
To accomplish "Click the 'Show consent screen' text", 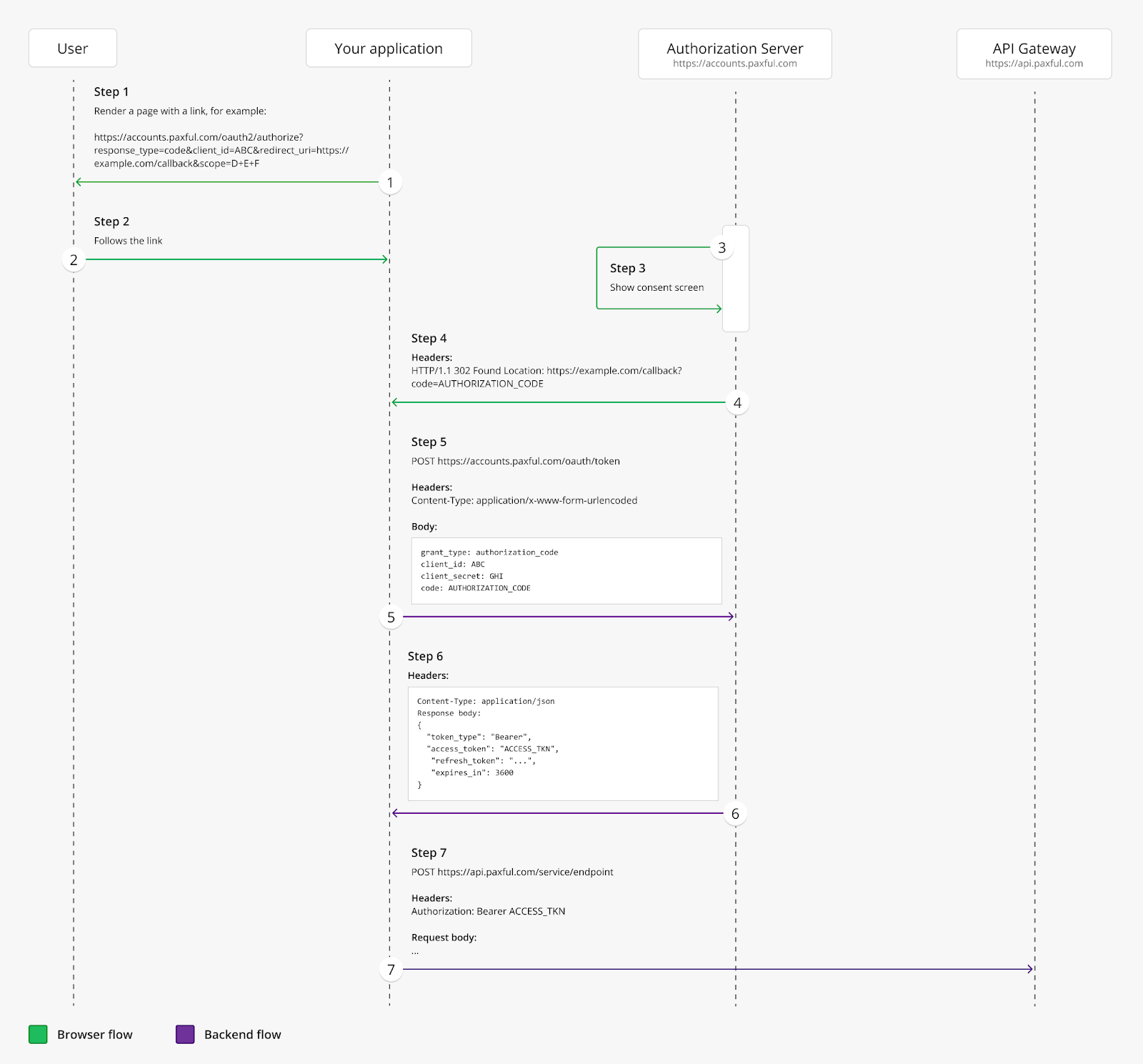I will pos(657,287).
